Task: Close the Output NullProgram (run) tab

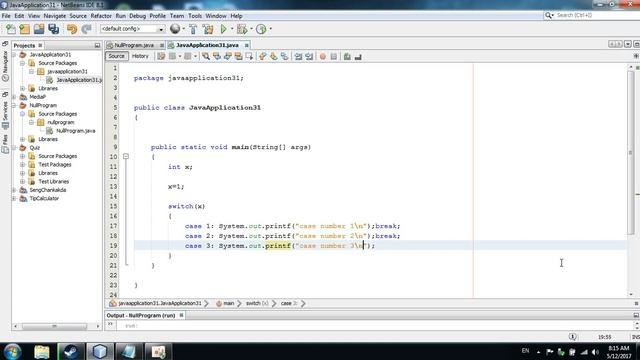Action: [182, 315]
